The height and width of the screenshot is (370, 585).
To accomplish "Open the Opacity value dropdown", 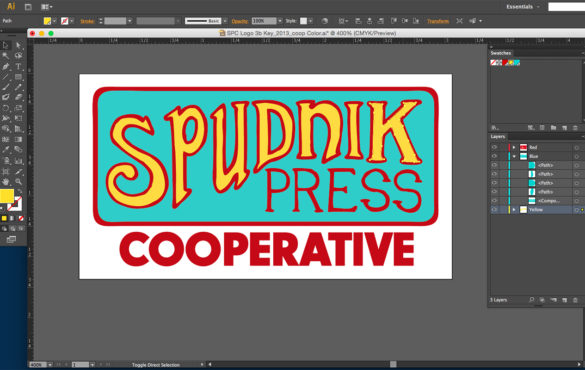I will [280, 21].
